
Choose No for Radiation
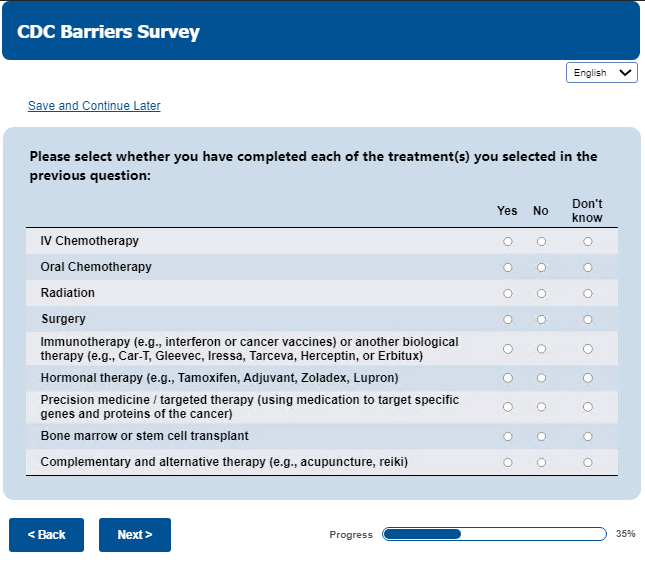[x=541, y=293]
